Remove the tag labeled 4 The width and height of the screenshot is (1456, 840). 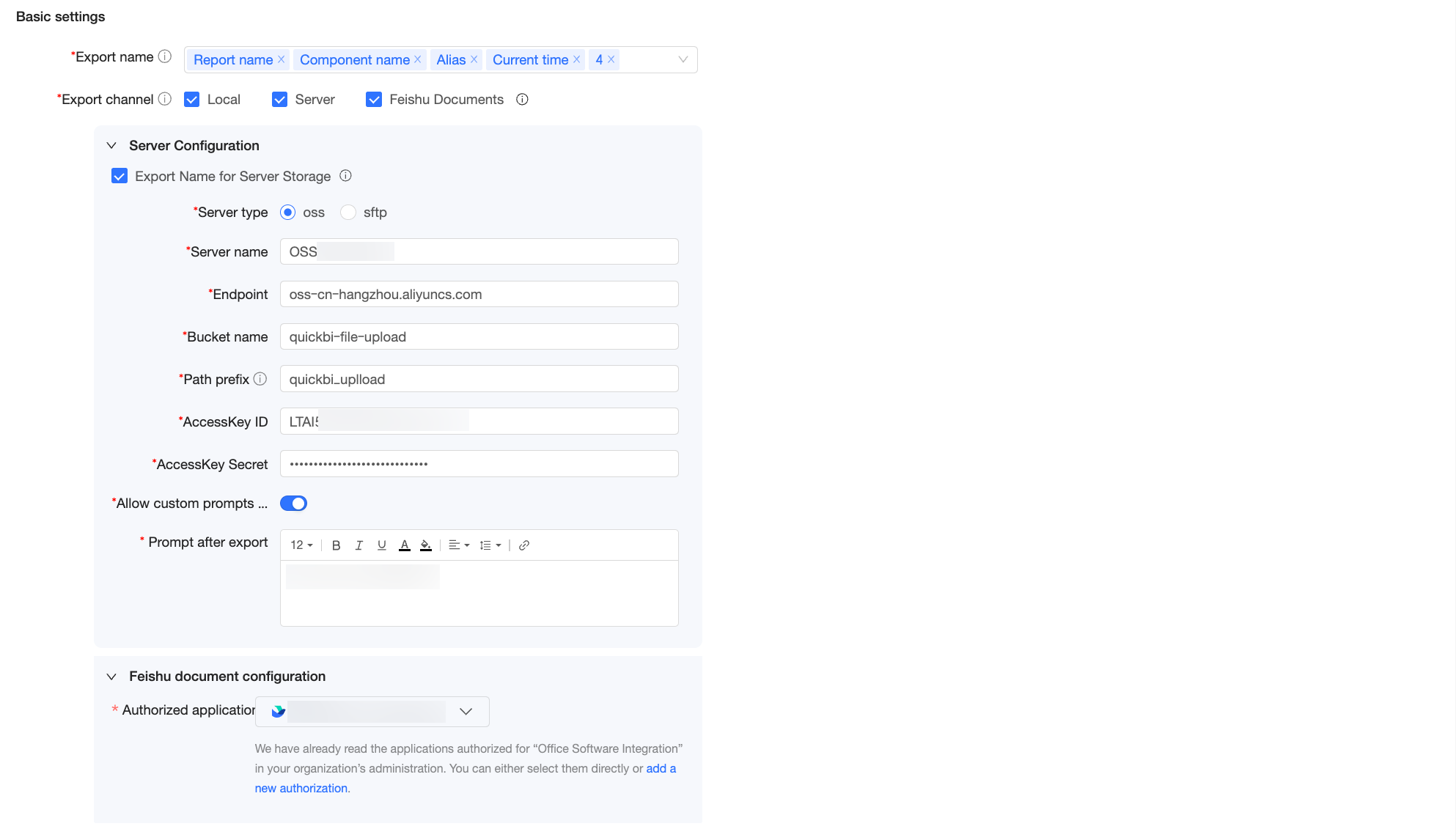pyautogui.click(x=611, y=59)
